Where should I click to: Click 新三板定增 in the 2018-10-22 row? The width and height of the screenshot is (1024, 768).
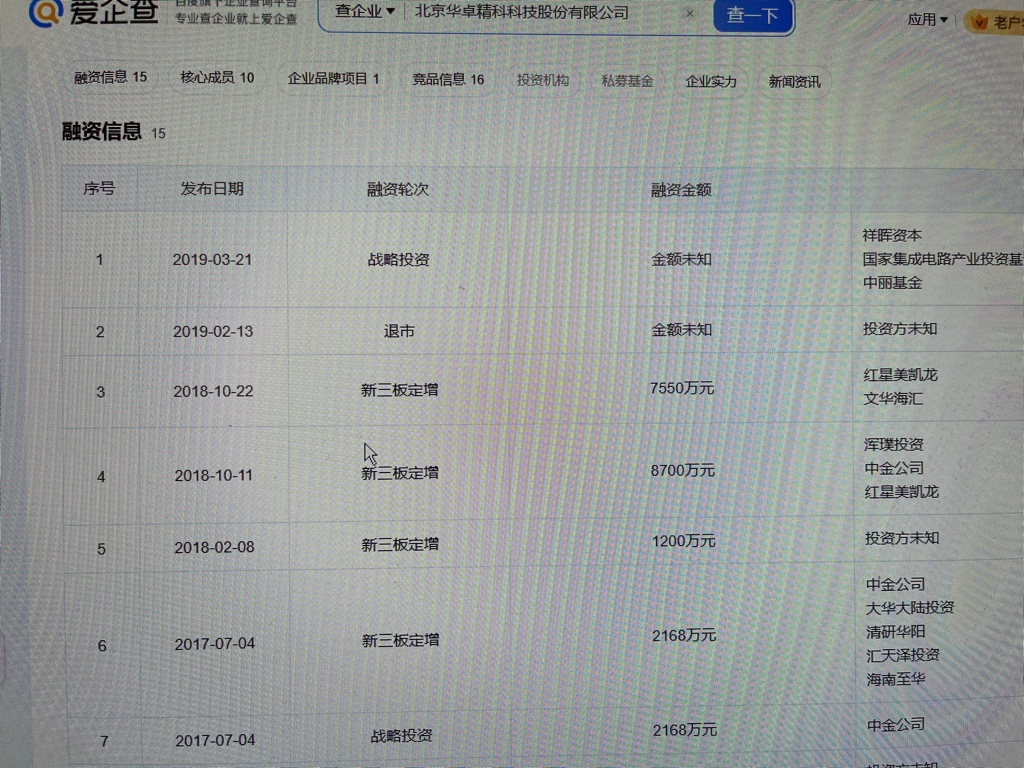point(399,391)
